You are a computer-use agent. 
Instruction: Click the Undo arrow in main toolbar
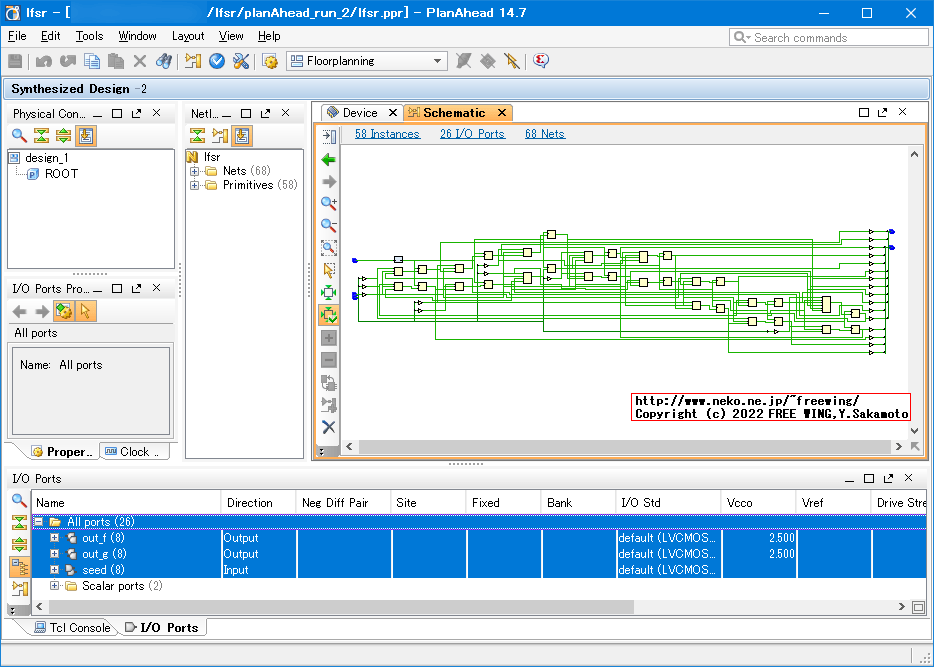tap(43, 61)
